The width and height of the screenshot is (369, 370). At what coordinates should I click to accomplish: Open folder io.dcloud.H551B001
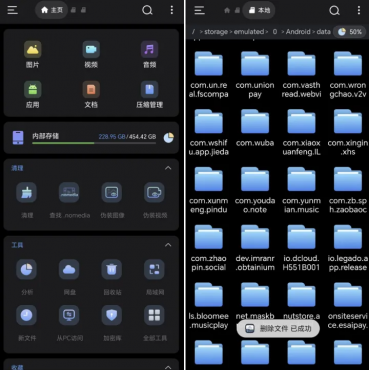301,248
